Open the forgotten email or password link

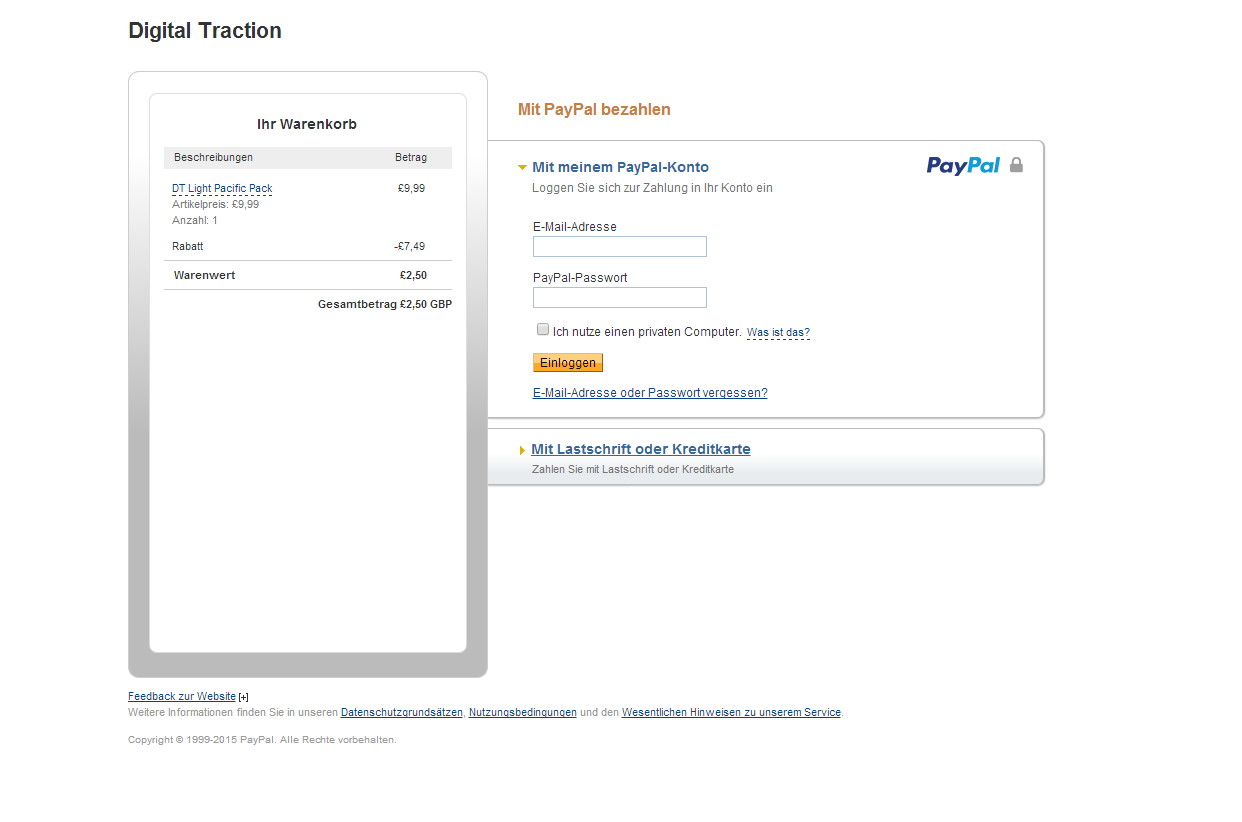(650, 393)
